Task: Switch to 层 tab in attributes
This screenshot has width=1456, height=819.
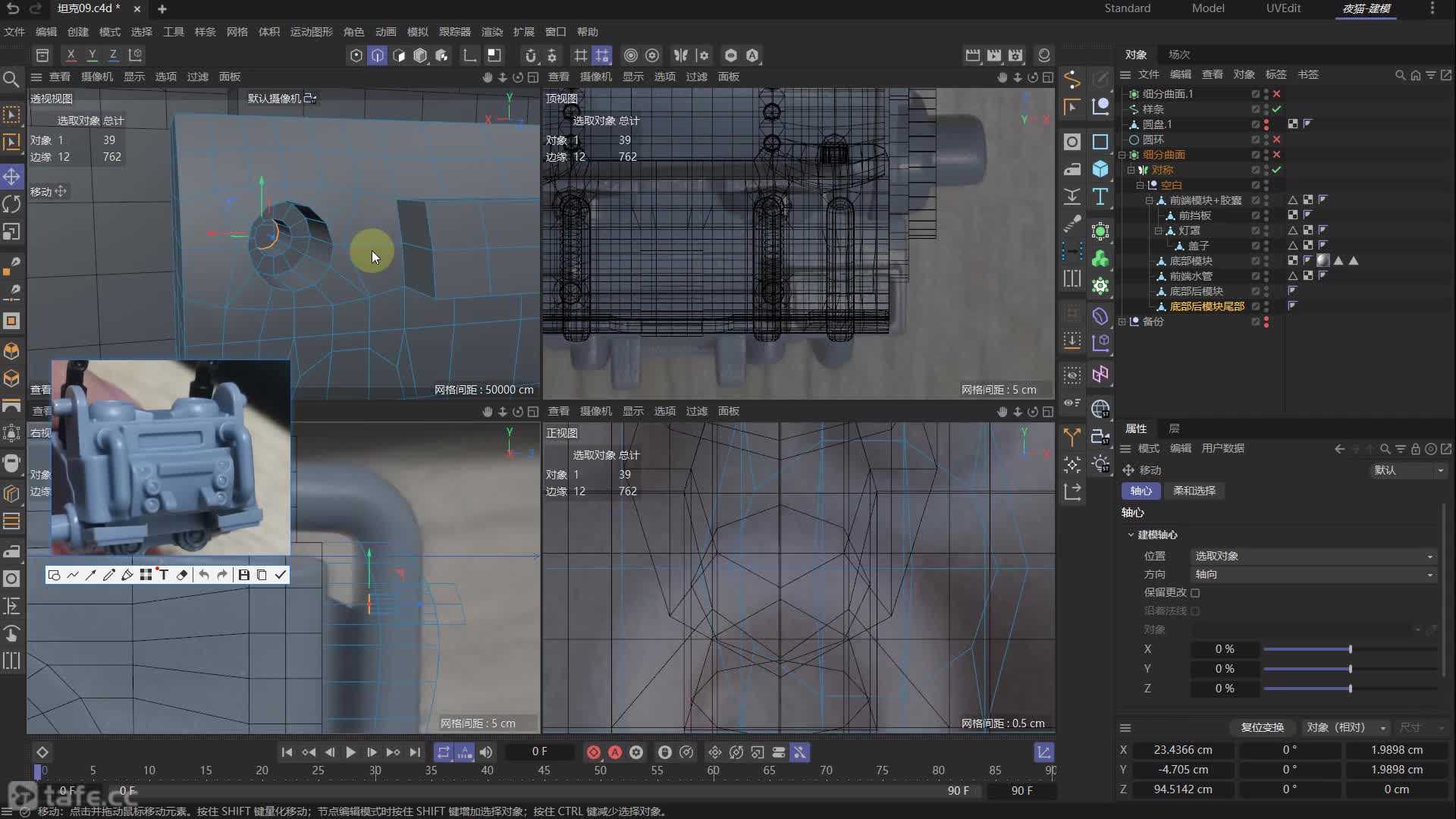Action: click(1174, 428)
